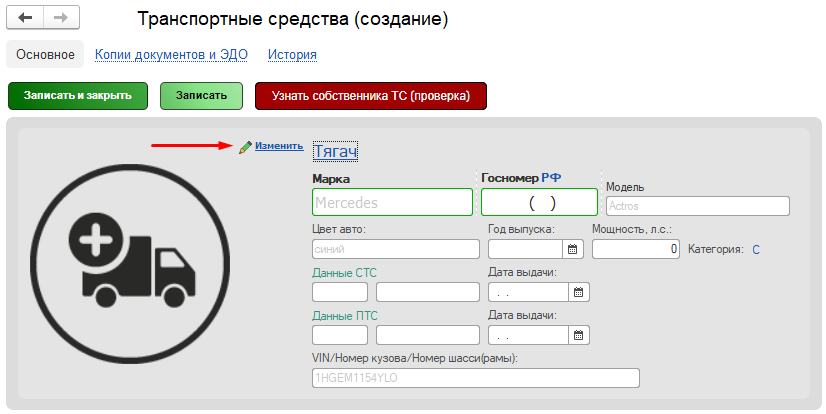Click the pencil edit icon

pyautogui.click(x=245, y=147)
